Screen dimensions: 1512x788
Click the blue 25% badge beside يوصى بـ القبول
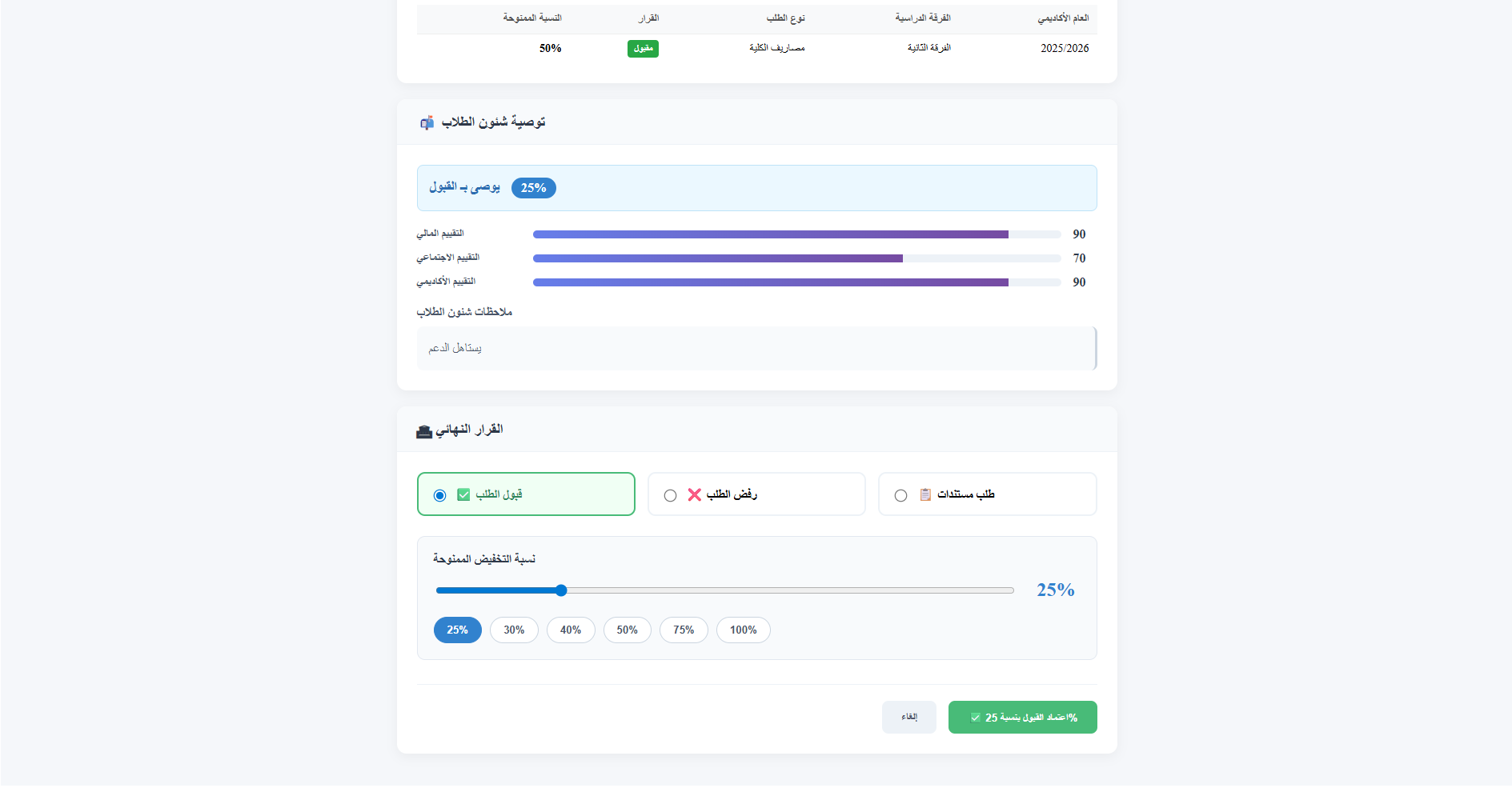click(x=533, y=188)
